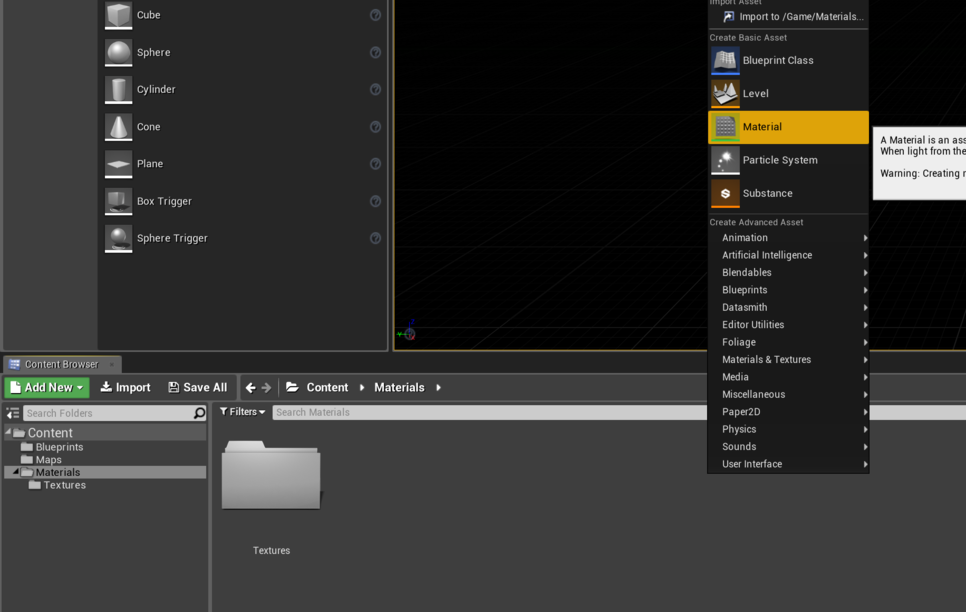Open the Physics submenu
The height and width of the screenshot is (612, 966).
pyautogui.click(x=789, y=430)
